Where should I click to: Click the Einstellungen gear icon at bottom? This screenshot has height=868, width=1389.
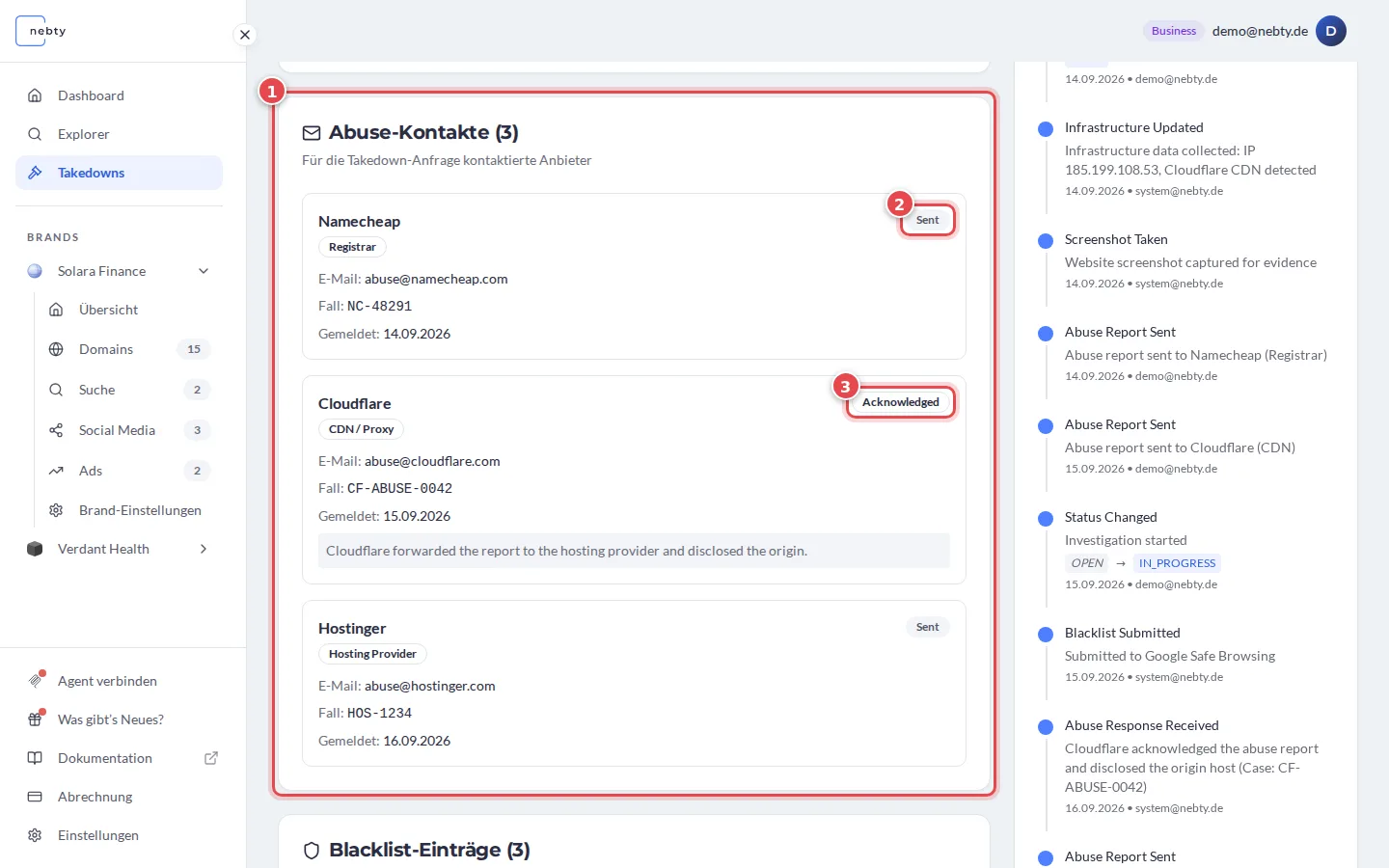tap(35, 835)
